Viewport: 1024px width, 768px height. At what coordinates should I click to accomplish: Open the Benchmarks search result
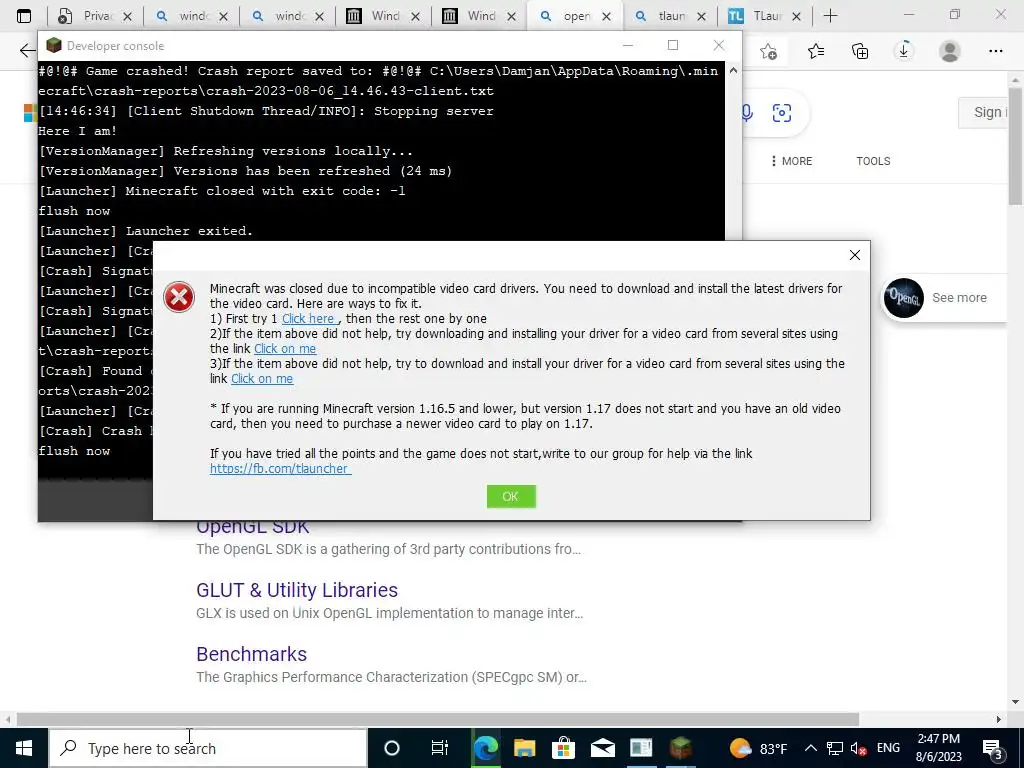click(x=251, y=654)
